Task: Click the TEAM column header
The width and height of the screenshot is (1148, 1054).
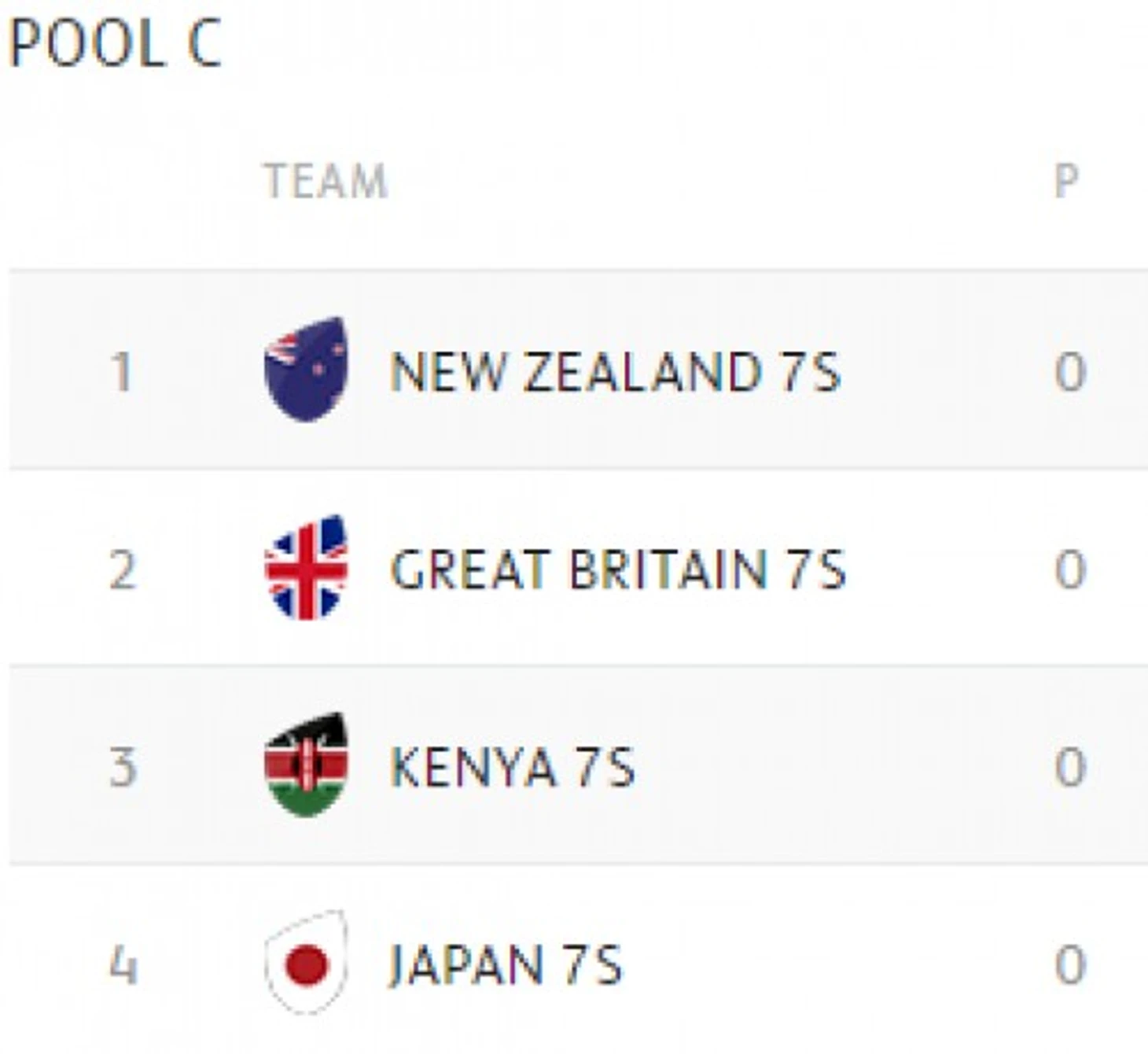Action: (x=326, y=182)
